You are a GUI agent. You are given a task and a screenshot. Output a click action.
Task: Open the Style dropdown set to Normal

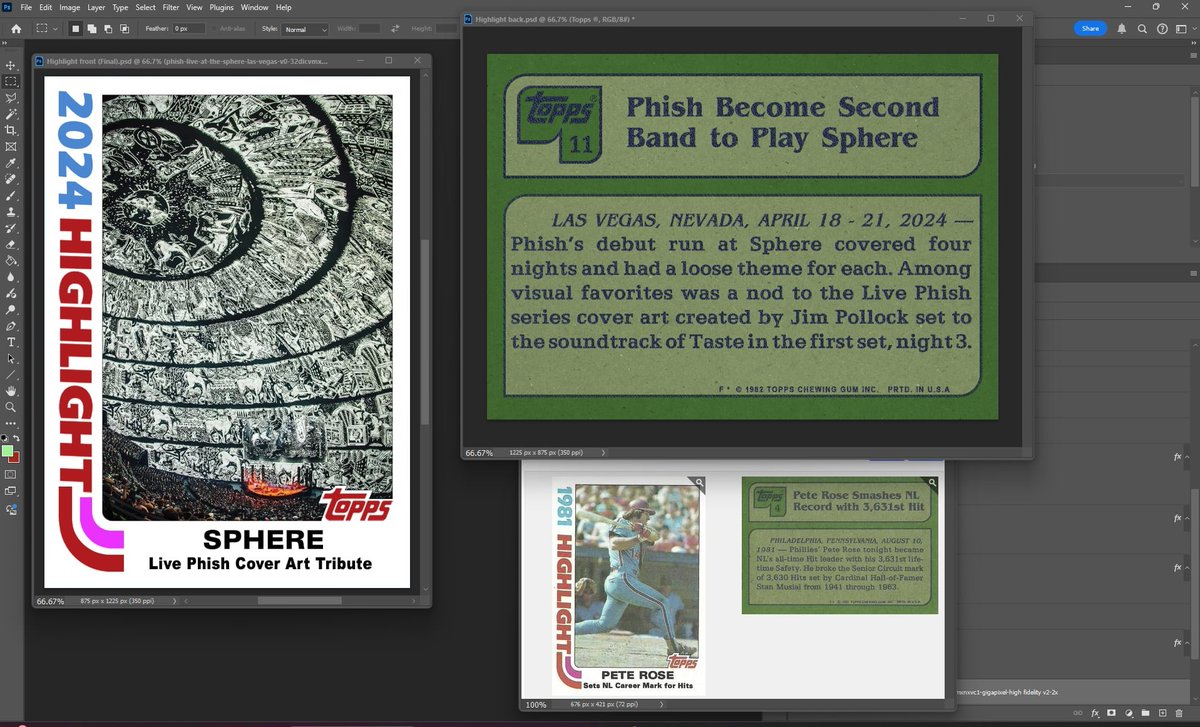tap(305, 30)
